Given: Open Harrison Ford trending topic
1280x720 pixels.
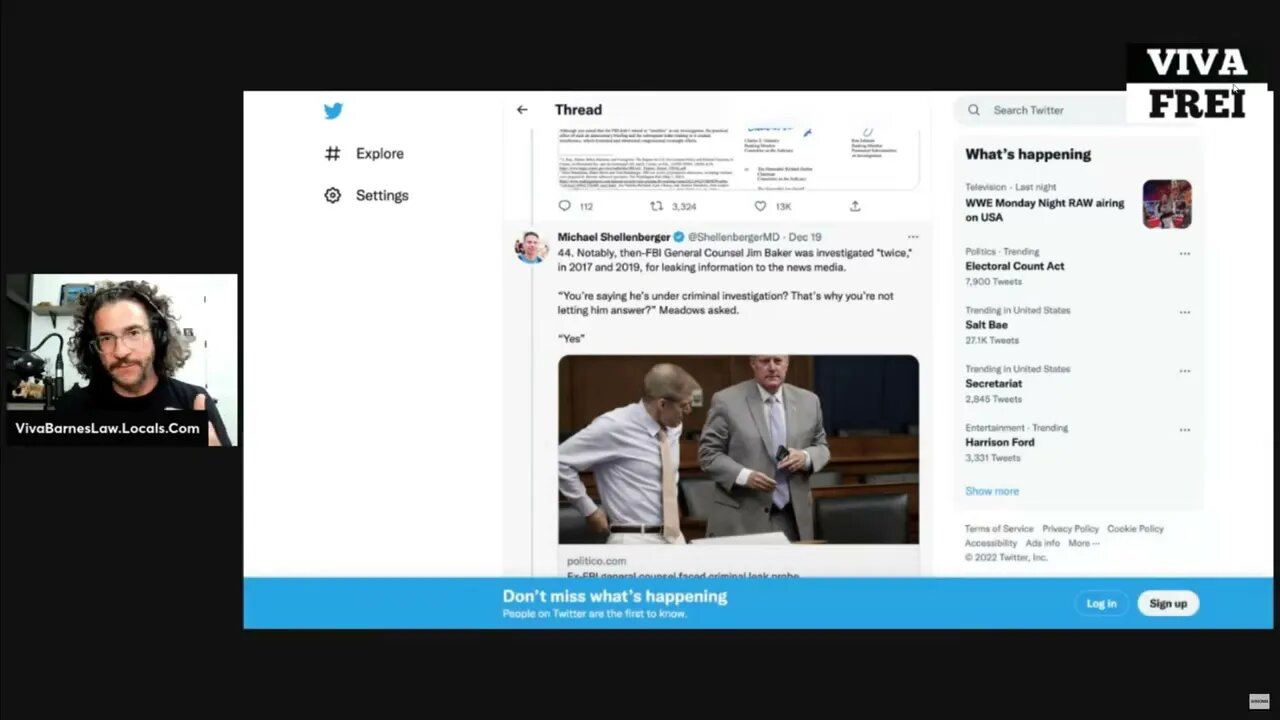Looking at the screenshot, I should (1000, 442).
